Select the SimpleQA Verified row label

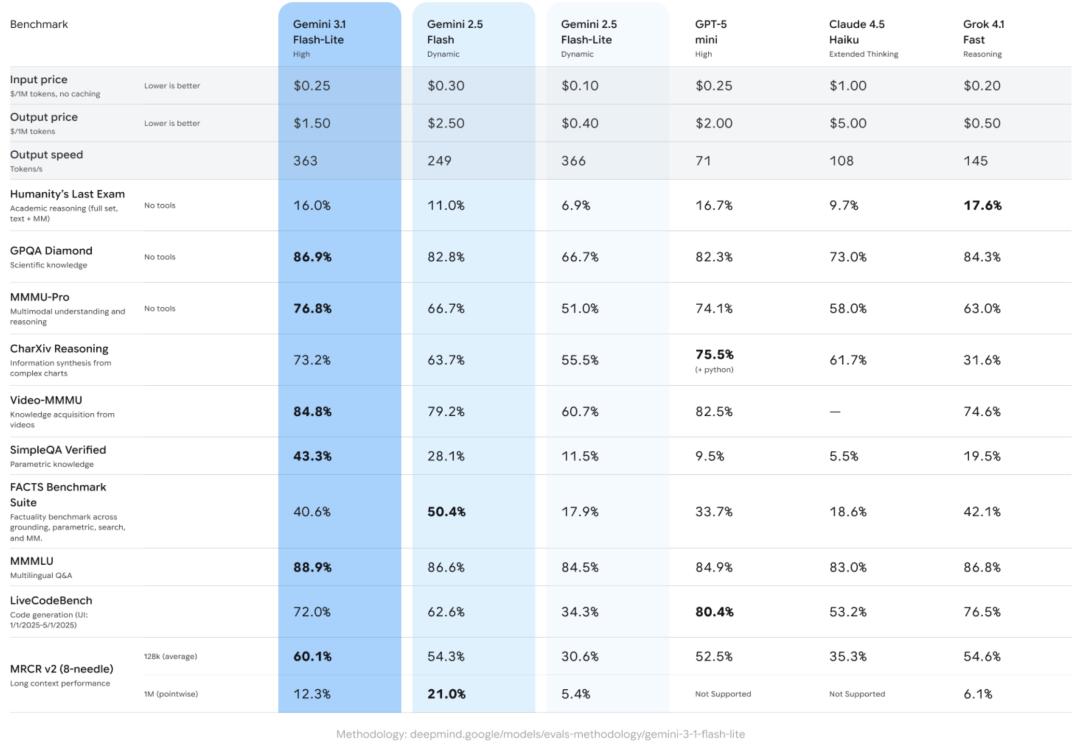click(58, 450)
